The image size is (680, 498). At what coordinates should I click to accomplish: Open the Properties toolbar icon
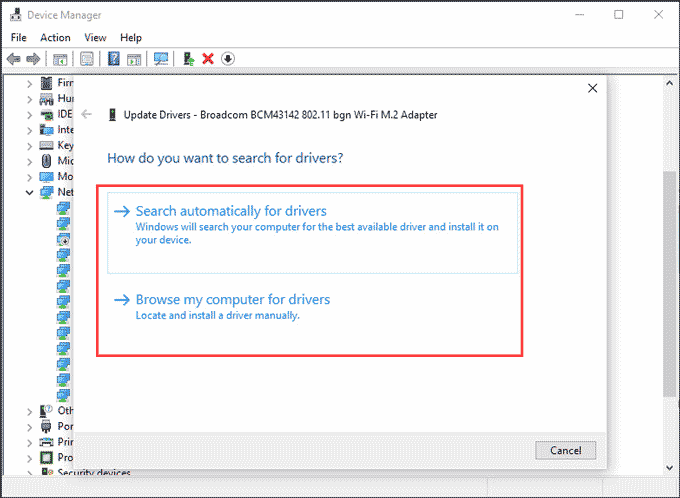click(x=87, y=59)
